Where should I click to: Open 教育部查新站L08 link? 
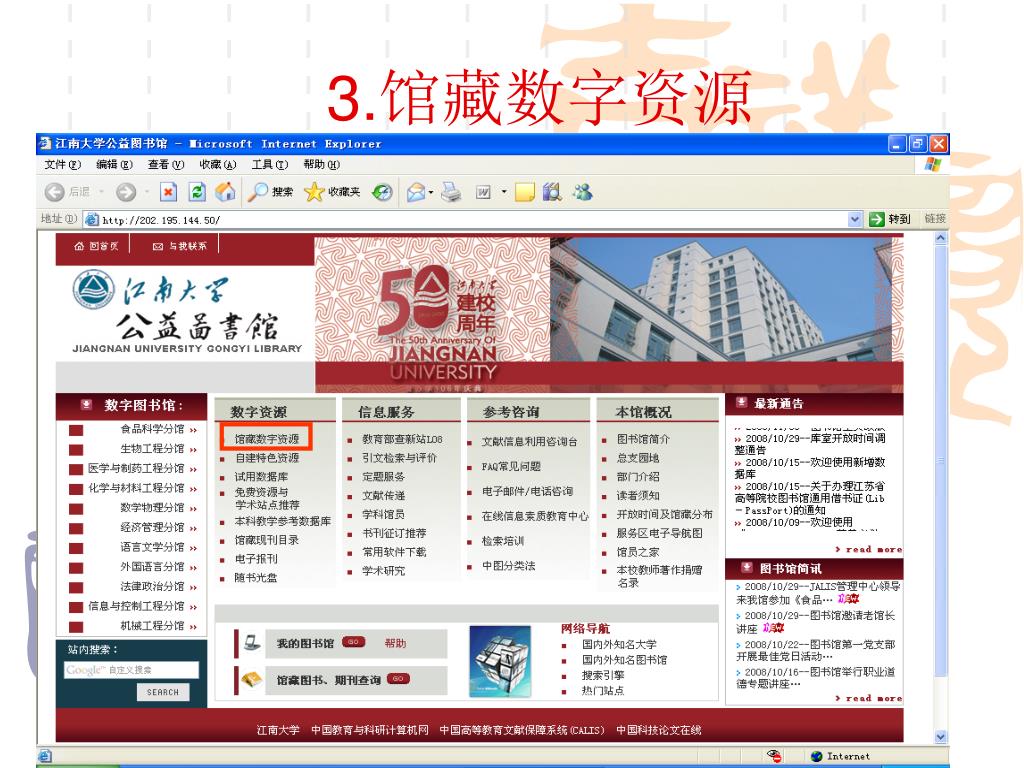pos(402,439)
